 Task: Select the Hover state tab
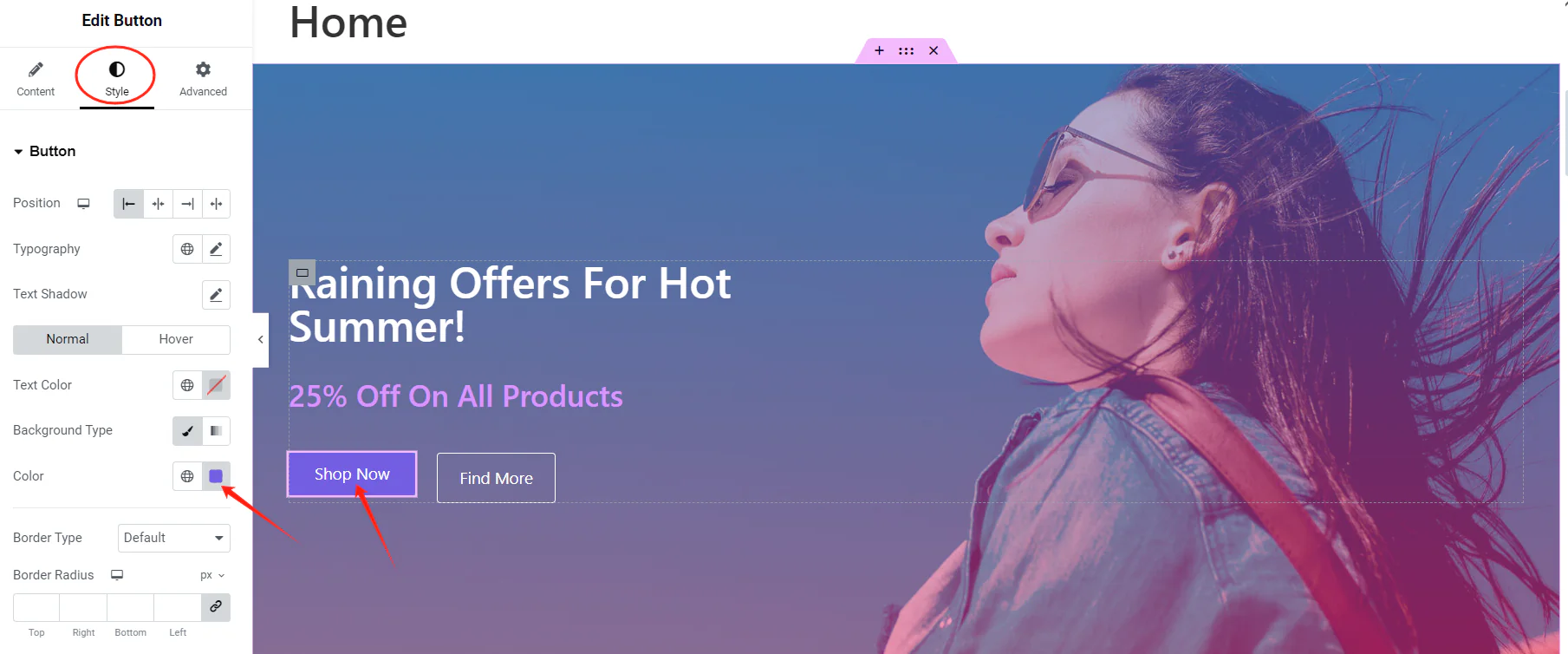click(x=176, y=339)
